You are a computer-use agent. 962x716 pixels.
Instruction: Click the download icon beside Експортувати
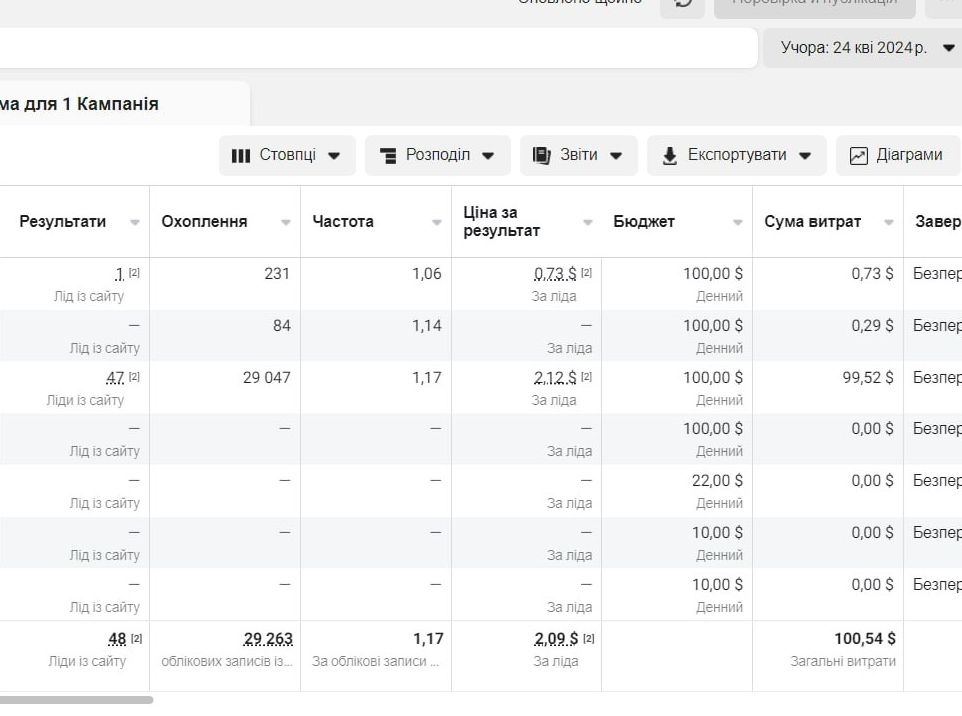pos(670,155)
